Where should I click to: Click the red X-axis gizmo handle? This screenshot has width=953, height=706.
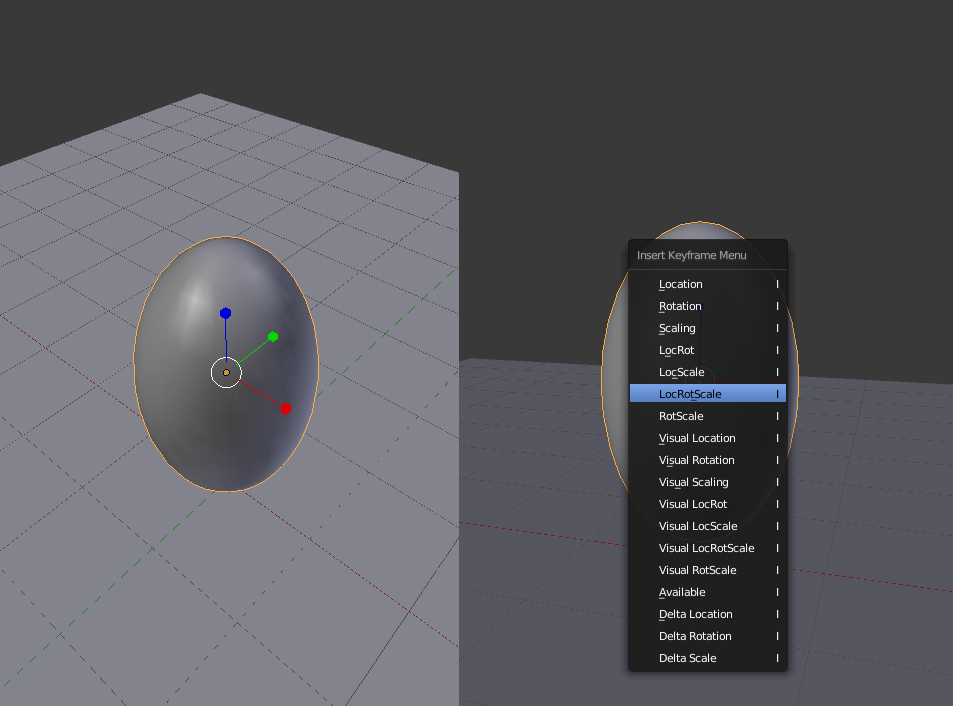(x=286, y=408)
